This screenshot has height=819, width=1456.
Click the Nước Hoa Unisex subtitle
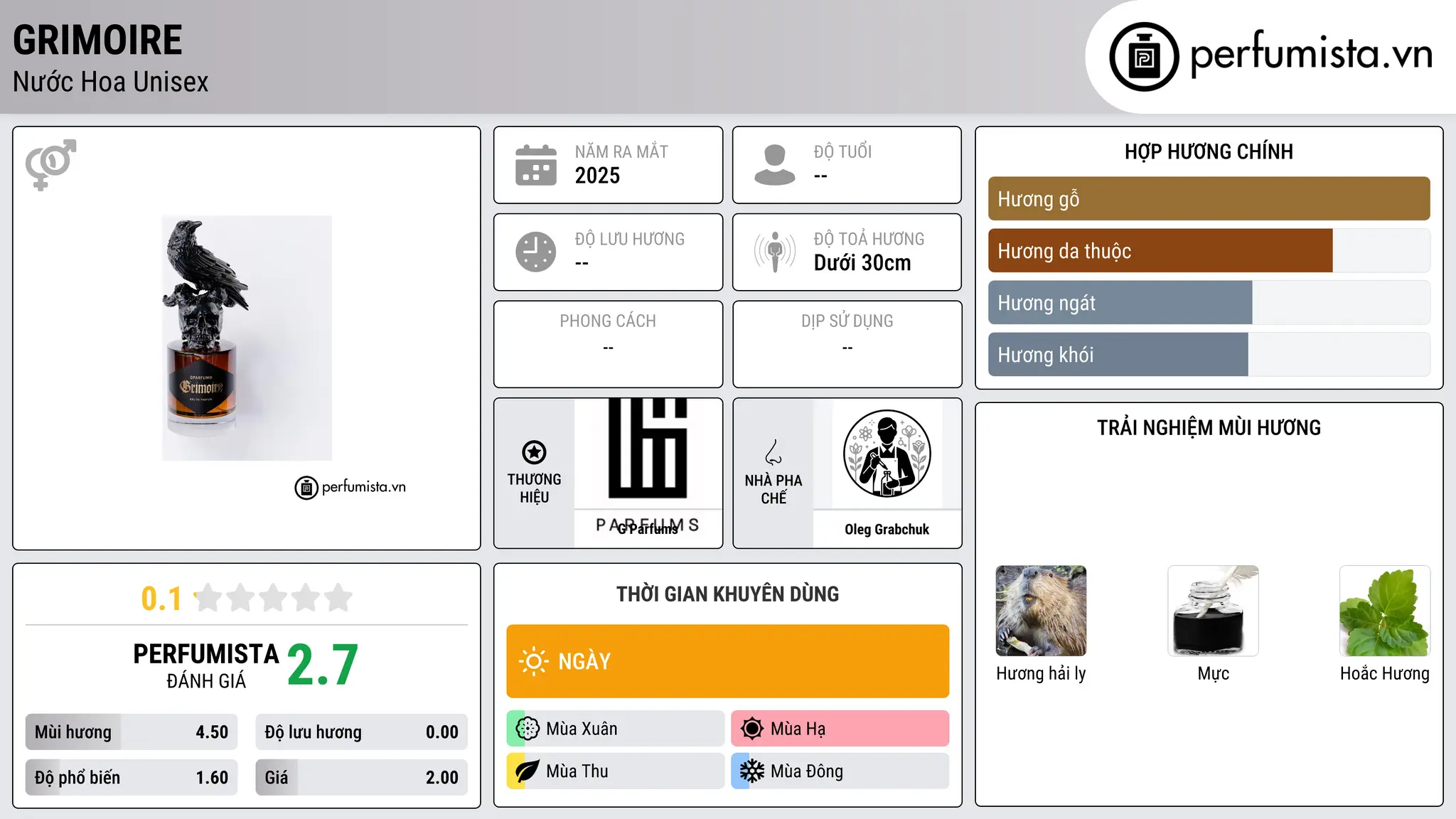pyautogui.click(x=111, y=82)
